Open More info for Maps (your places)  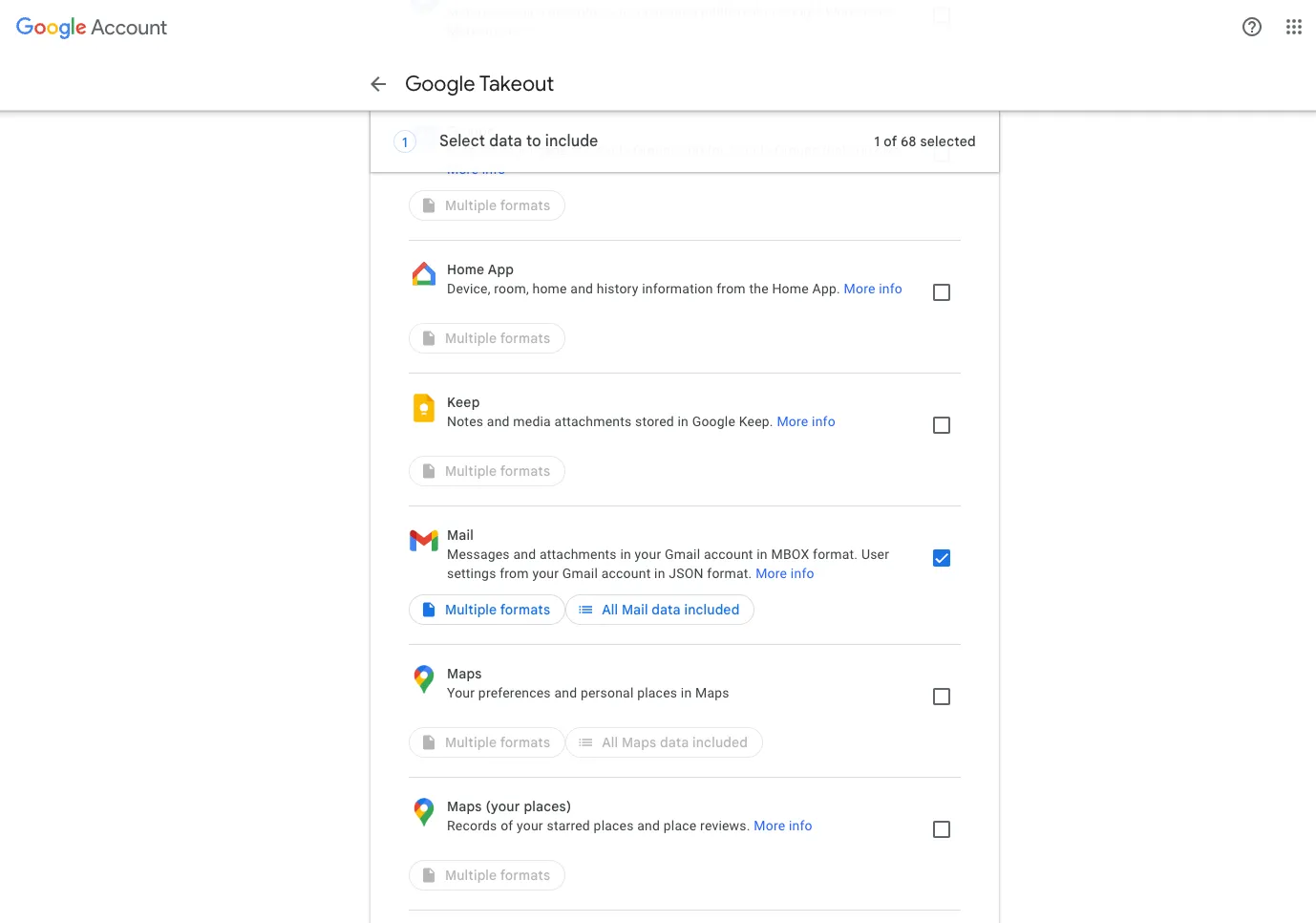(x=783, y=826)
